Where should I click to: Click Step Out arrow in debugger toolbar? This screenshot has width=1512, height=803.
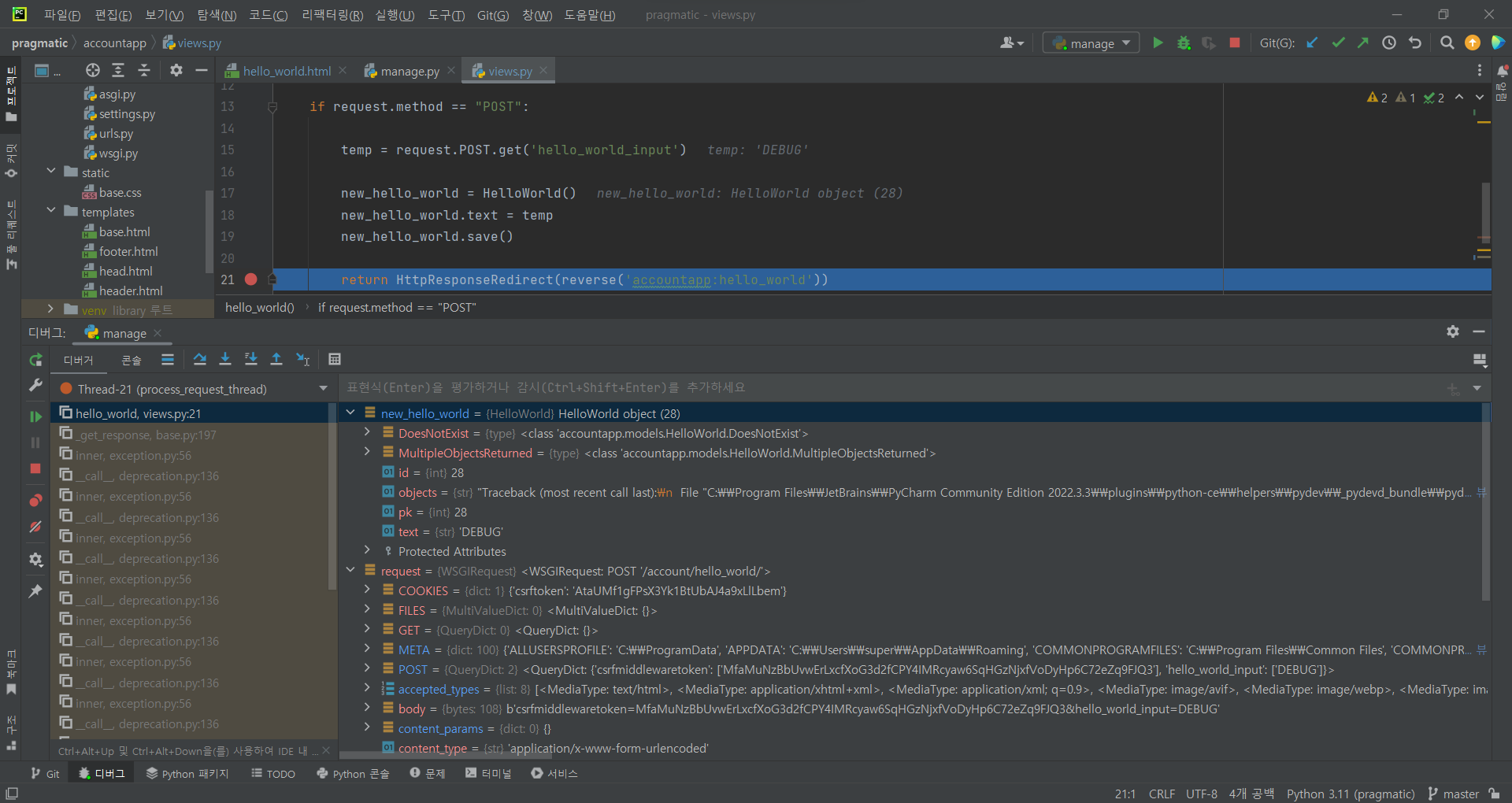point(276,360)
